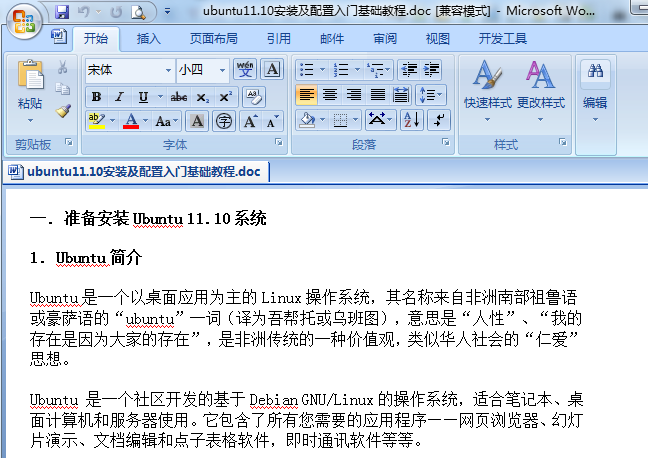The width and height of the screenshot is (648, 458).
Task: Switch to the 引用 tab
Action: (x=279, y=38)
